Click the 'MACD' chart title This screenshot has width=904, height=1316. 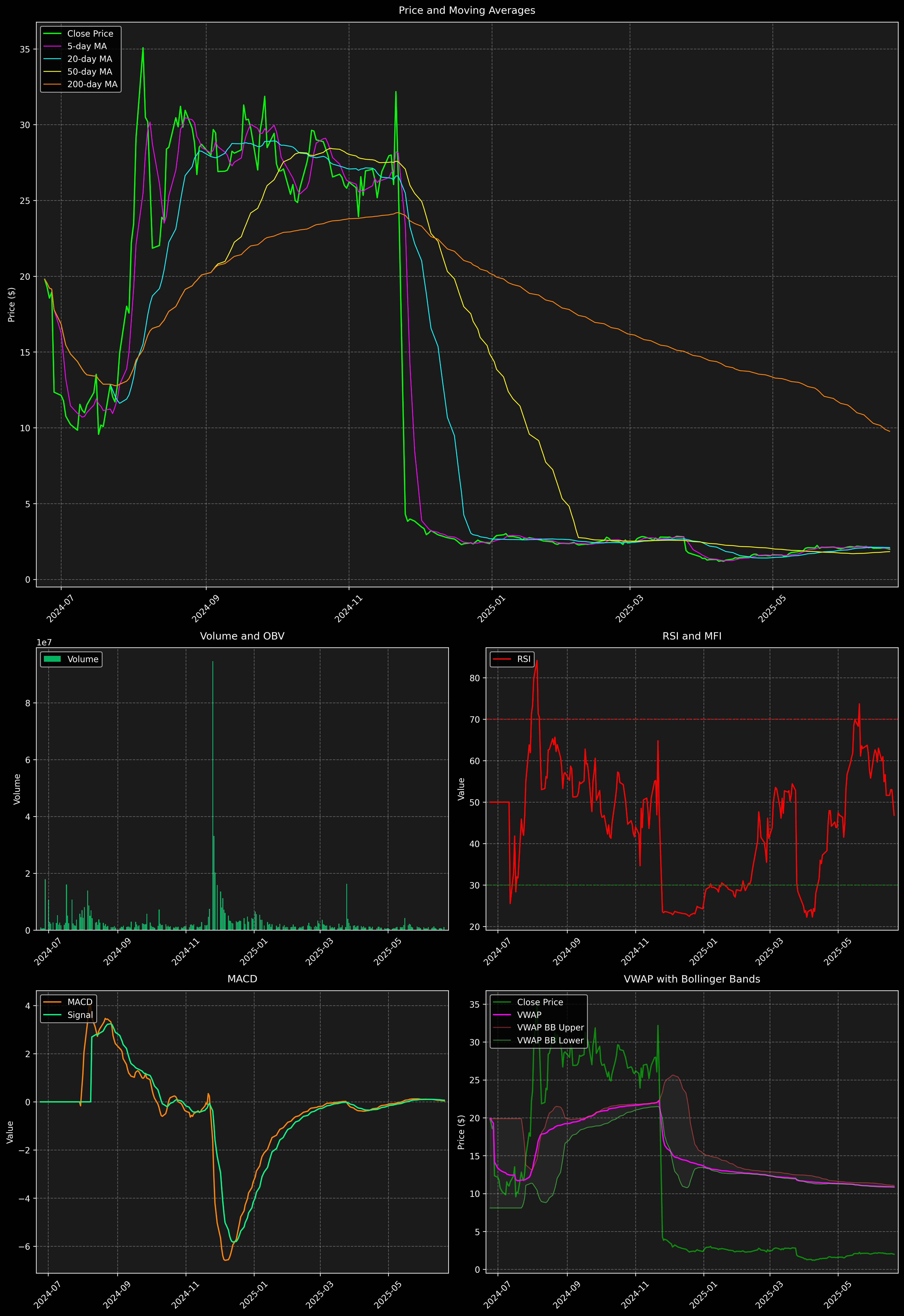click(x=242, y=979)
